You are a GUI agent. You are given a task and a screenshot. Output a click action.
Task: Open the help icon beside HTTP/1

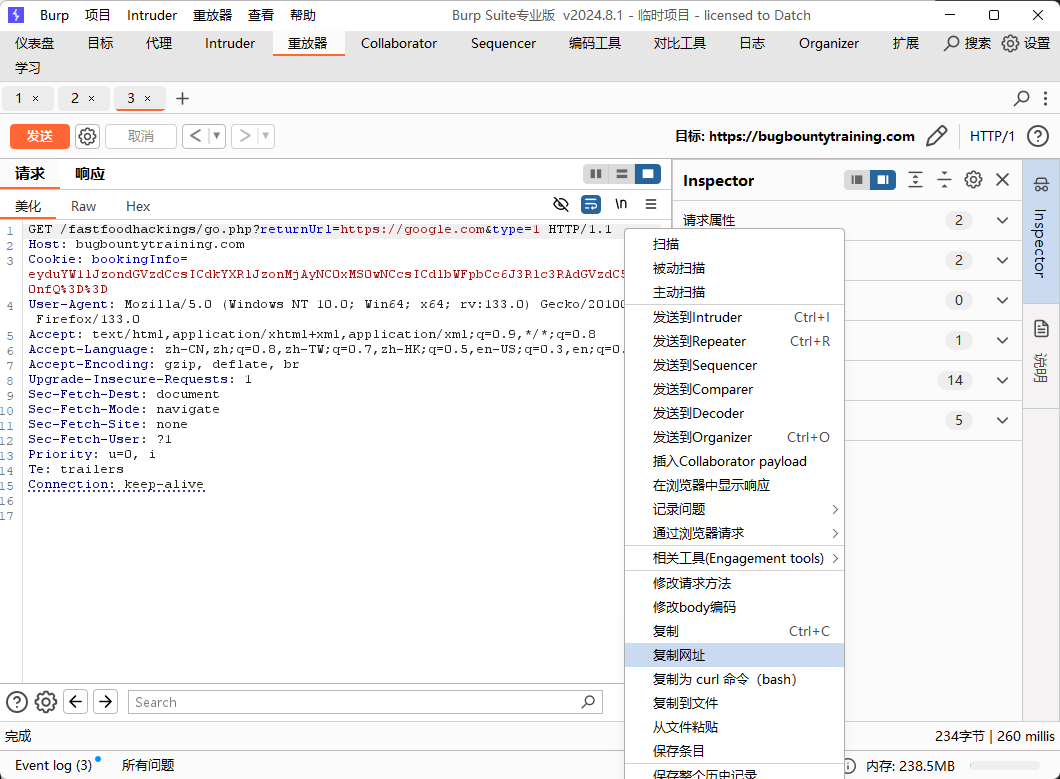point(1038,136)
